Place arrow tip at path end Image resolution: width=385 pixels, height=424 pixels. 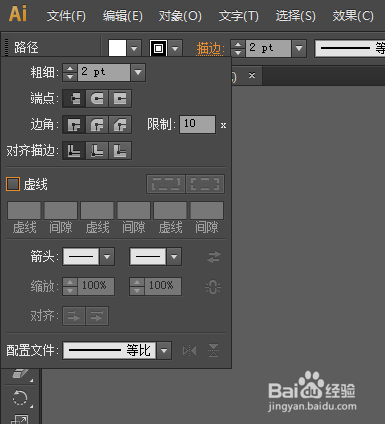point(97,316)
